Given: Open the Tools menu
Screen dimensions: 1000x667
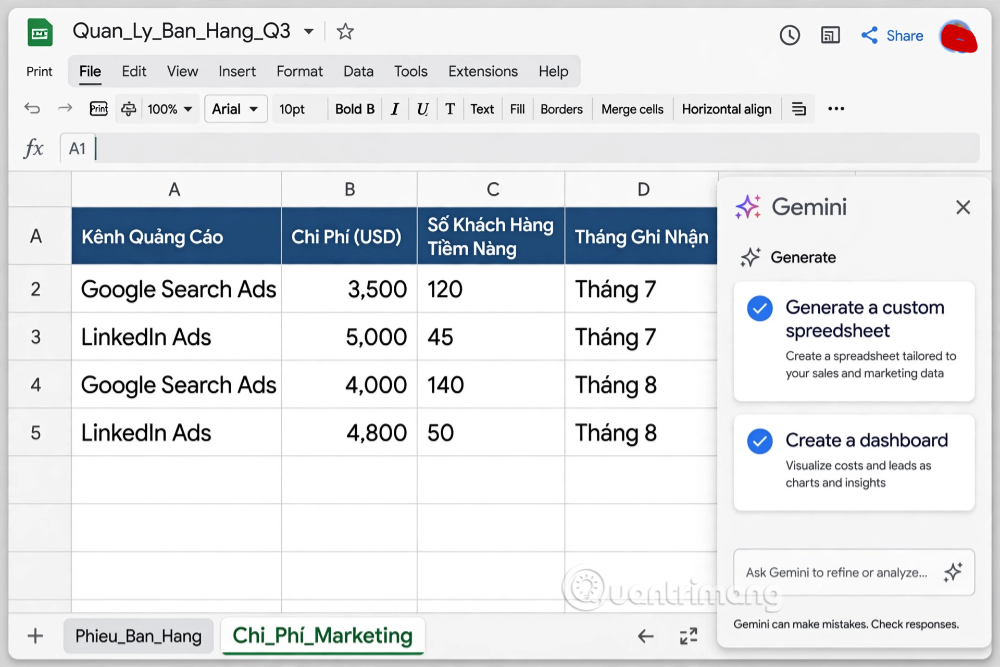Looking at the screenshot, I should (411, 71).
